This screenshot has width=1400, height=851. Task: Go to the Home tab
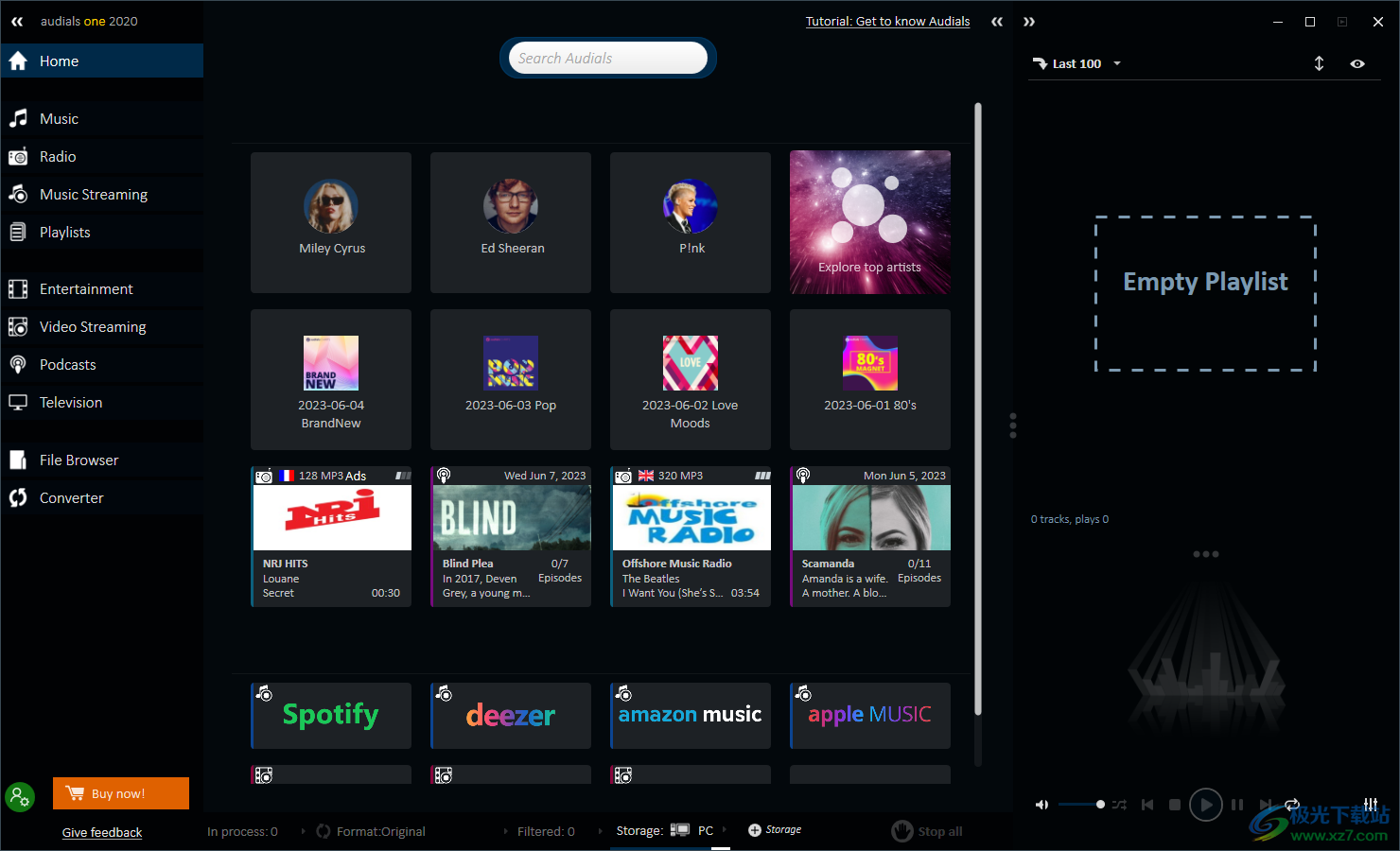pos(102,61)
